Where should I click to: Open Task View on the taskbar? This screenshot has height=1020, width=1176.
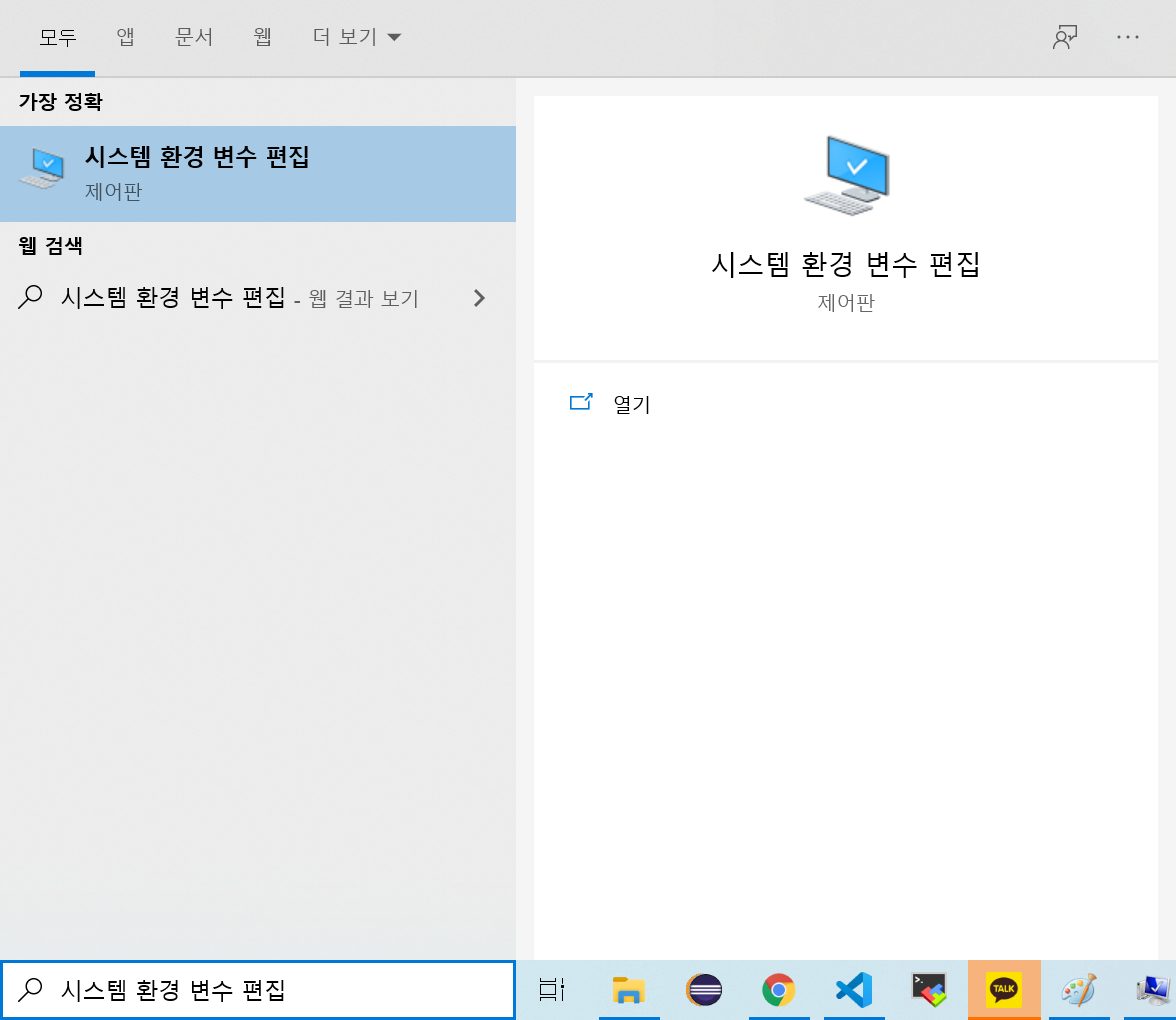[x=552, y=990]
